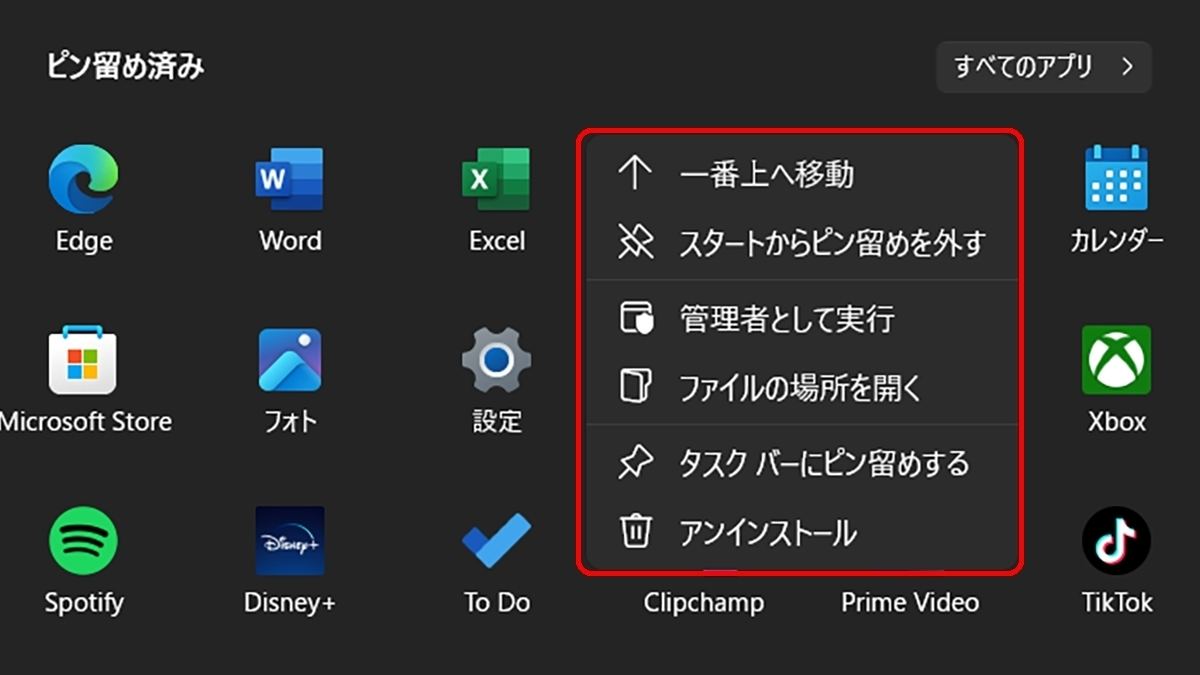Select 一番上へ移動 menu entry
This screenshot has height=675, width=1200.
[x=802, y=174]
